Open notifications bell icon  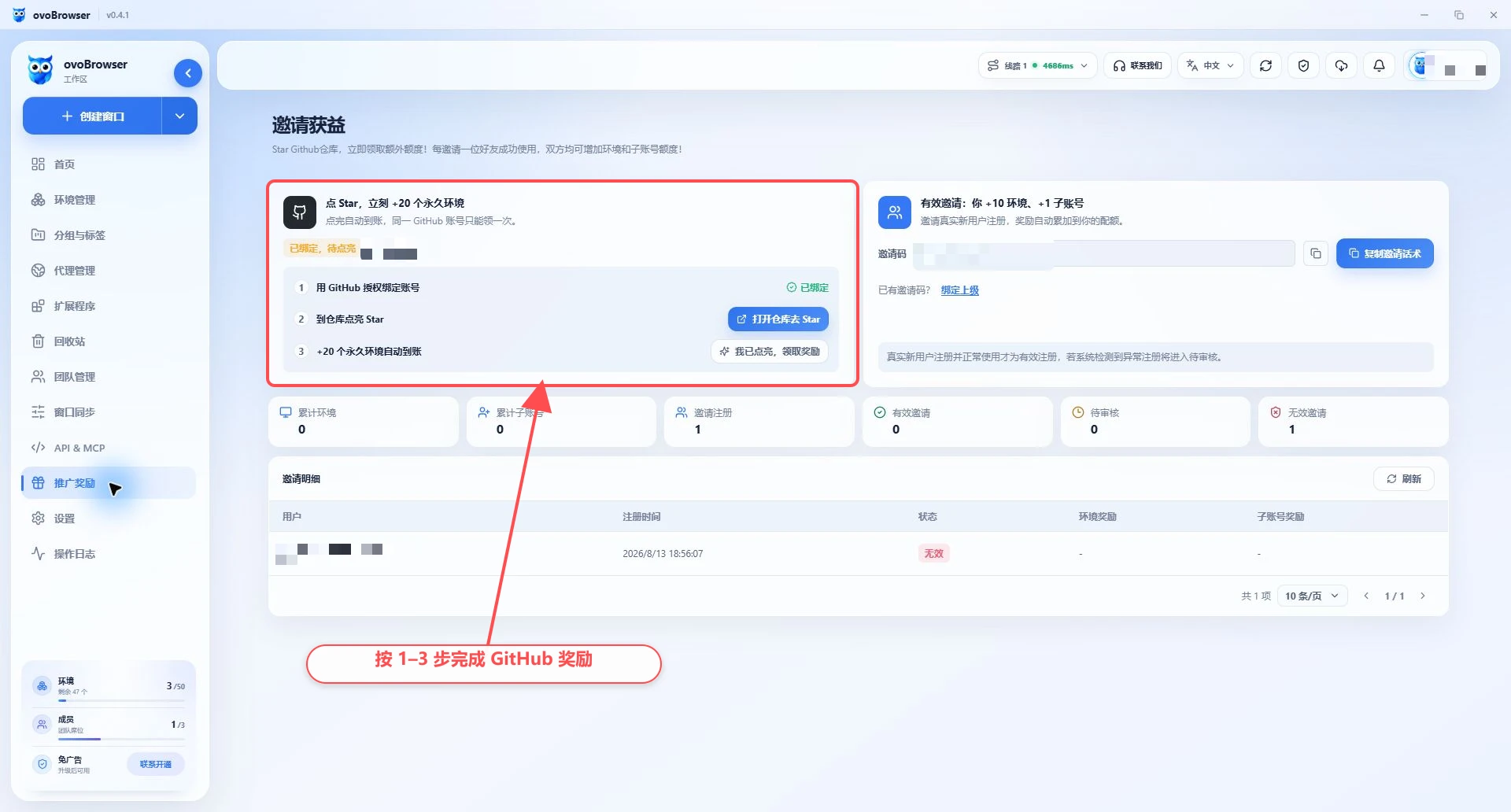(x=1379, y=65)
